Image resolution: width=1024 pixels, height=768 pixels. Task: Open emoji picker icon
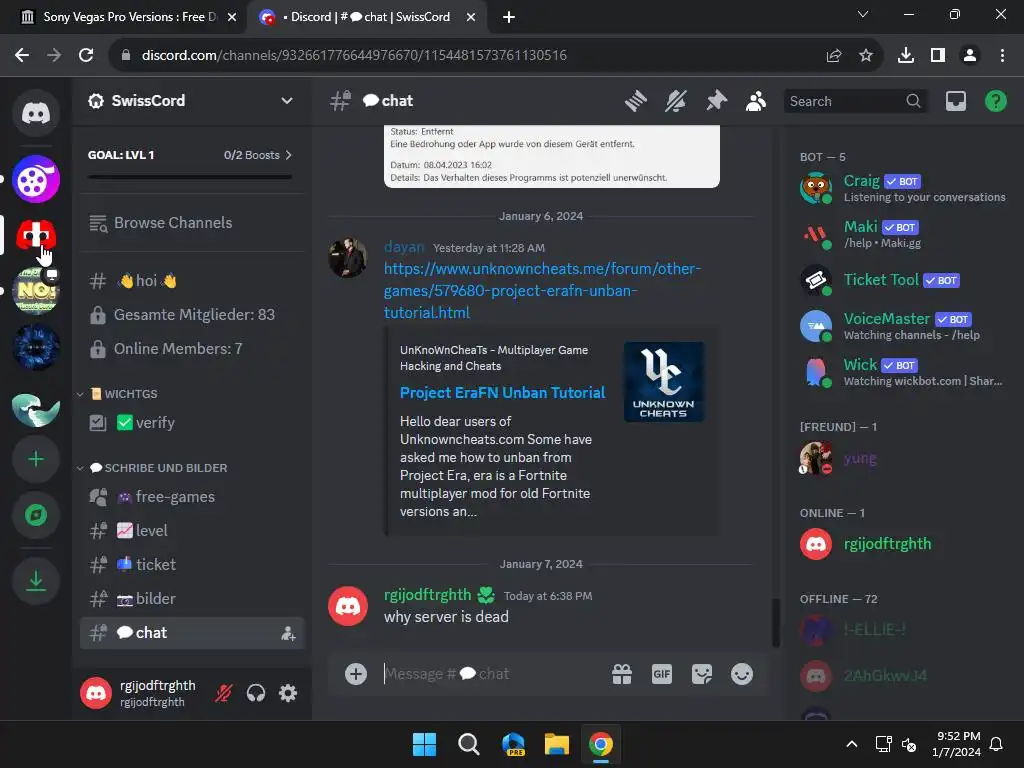tap(742, 674)
